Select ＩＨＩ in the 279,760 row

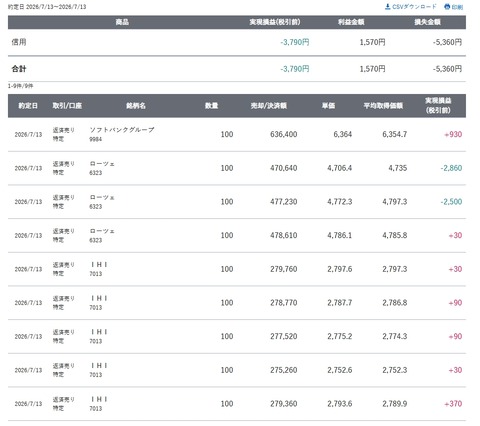click(x=99, y=265)
